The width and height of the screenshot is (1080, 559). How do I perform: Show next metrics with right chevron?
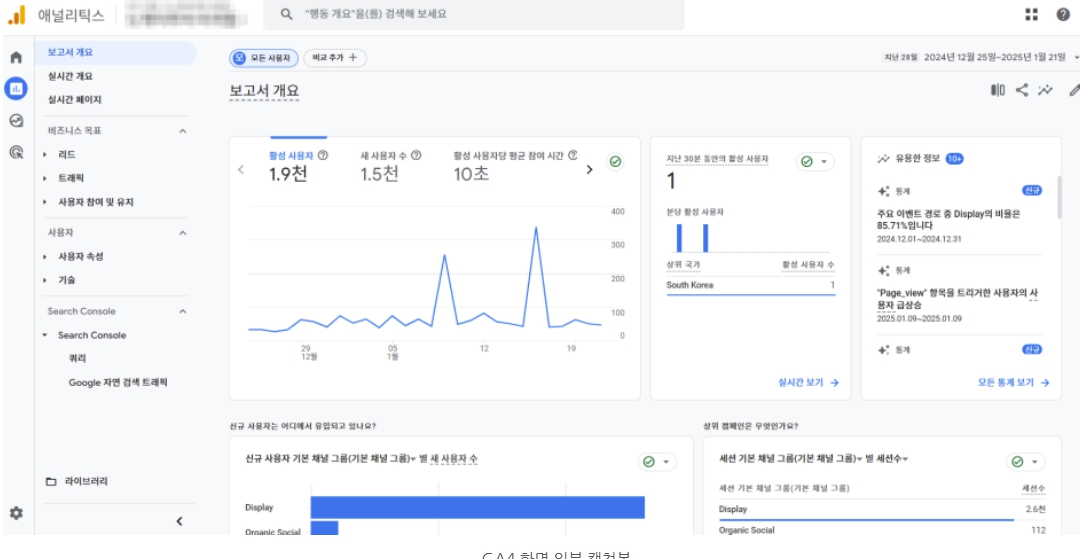pyautogui.click(x=589, y=169)
